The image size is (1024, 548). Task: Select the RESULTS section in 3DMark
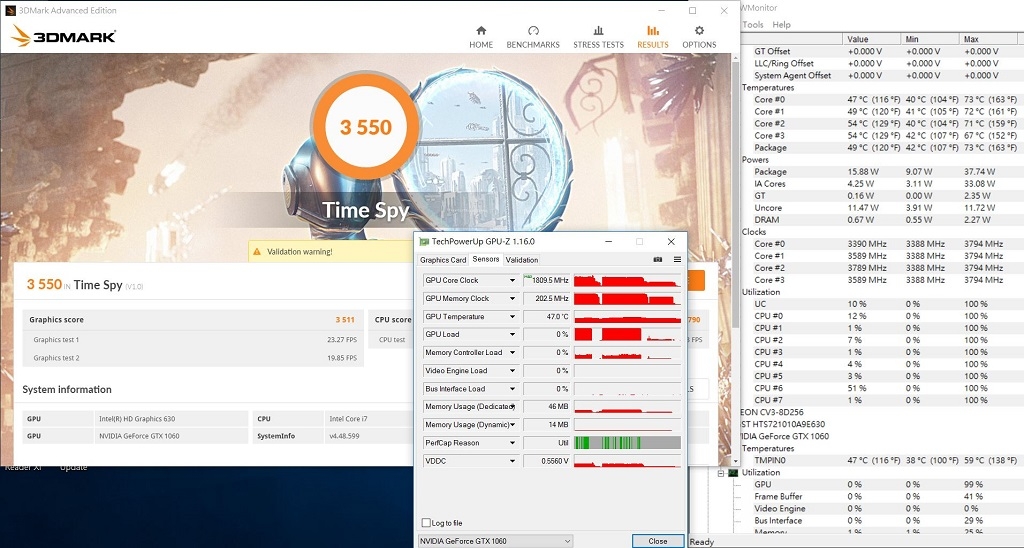pyautogui.click(x=652, y=37)
